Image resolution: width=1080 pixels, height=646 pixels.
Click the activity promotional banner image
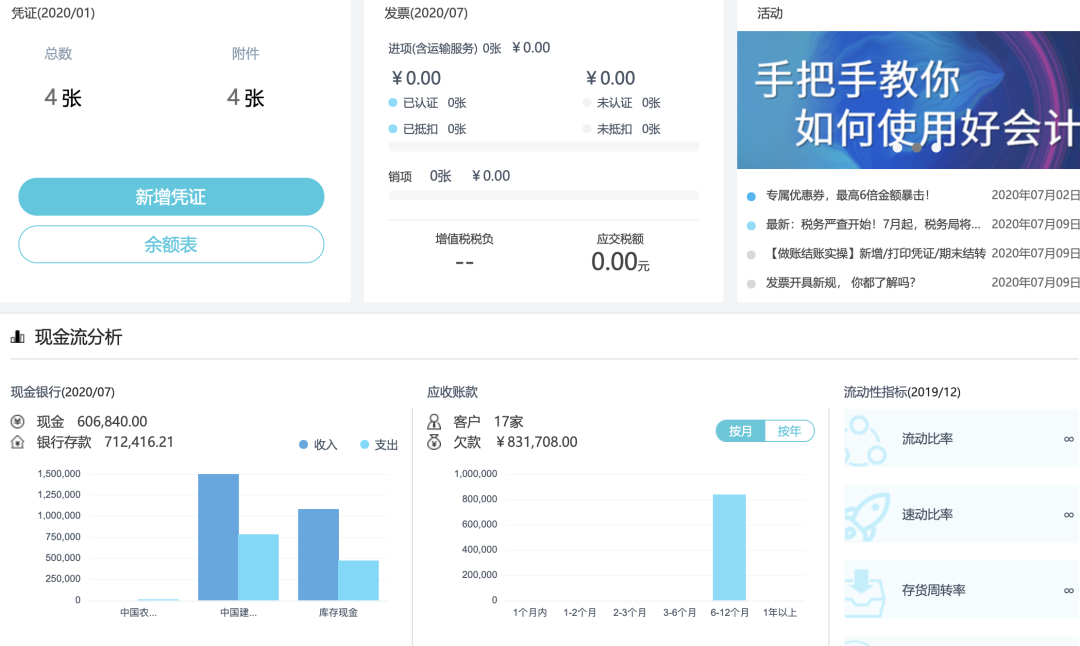click(908, 100)
